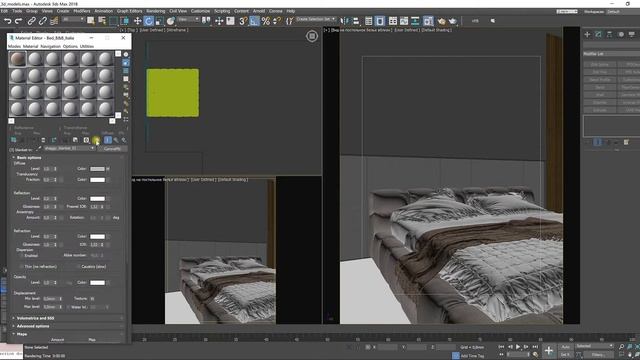Toggle the Caustics (slow) checkbox
This screenshot has height=360, width=640.
point(78,267)
